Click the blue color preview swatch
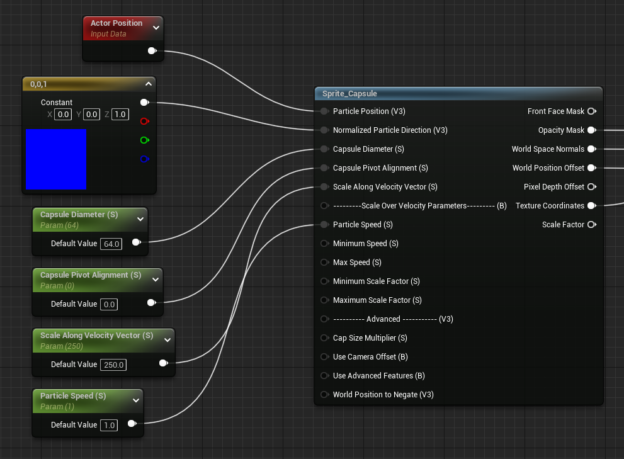Screen dimensions: 624x459 click(56, 160)
